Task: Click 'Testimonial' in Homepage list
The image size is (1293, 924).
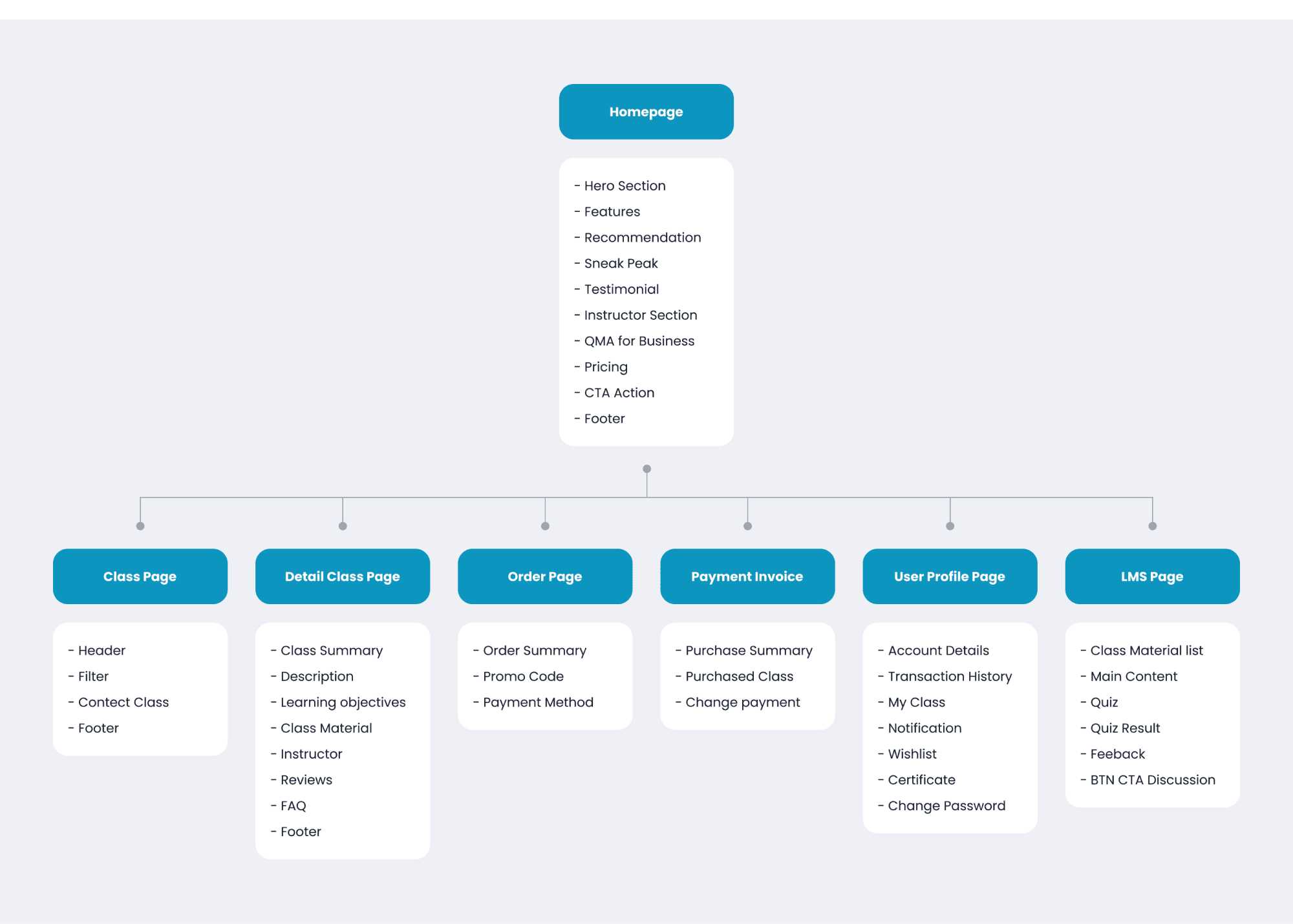Action: (x=617, y=289)
